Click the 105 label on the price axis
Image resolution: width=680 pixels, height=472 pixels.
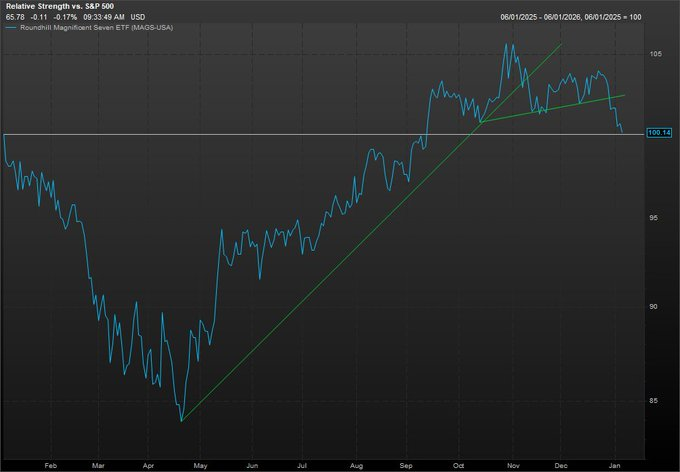(x=654, y=54)
